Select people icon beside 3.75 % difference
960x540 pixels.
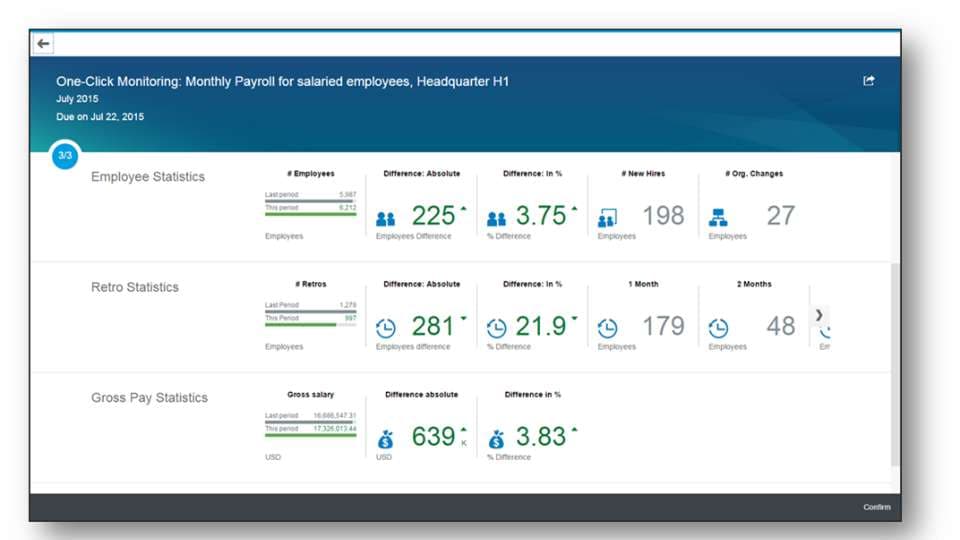point(497,219)
